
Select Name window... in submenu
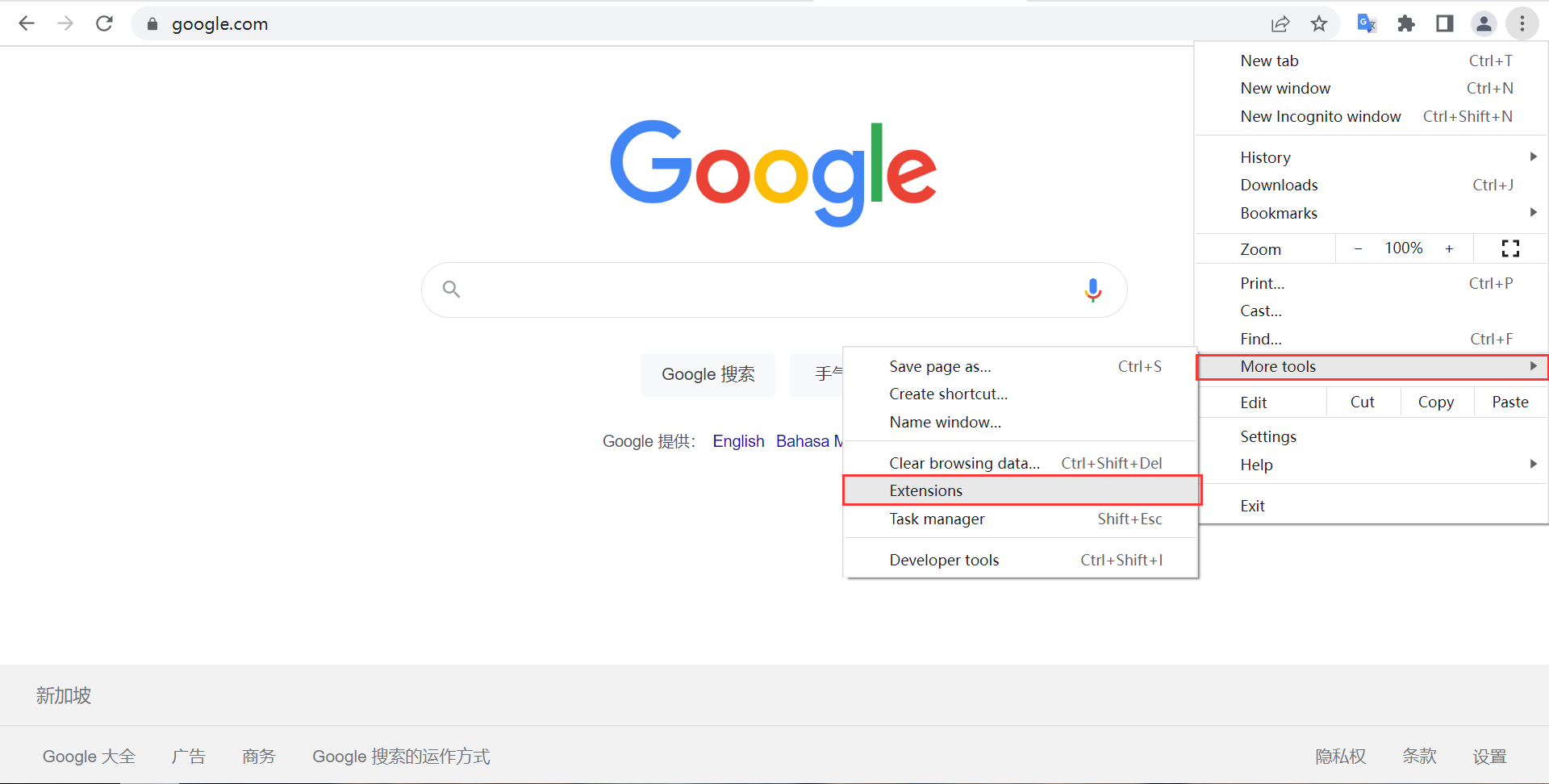(x=1021, y=422)
